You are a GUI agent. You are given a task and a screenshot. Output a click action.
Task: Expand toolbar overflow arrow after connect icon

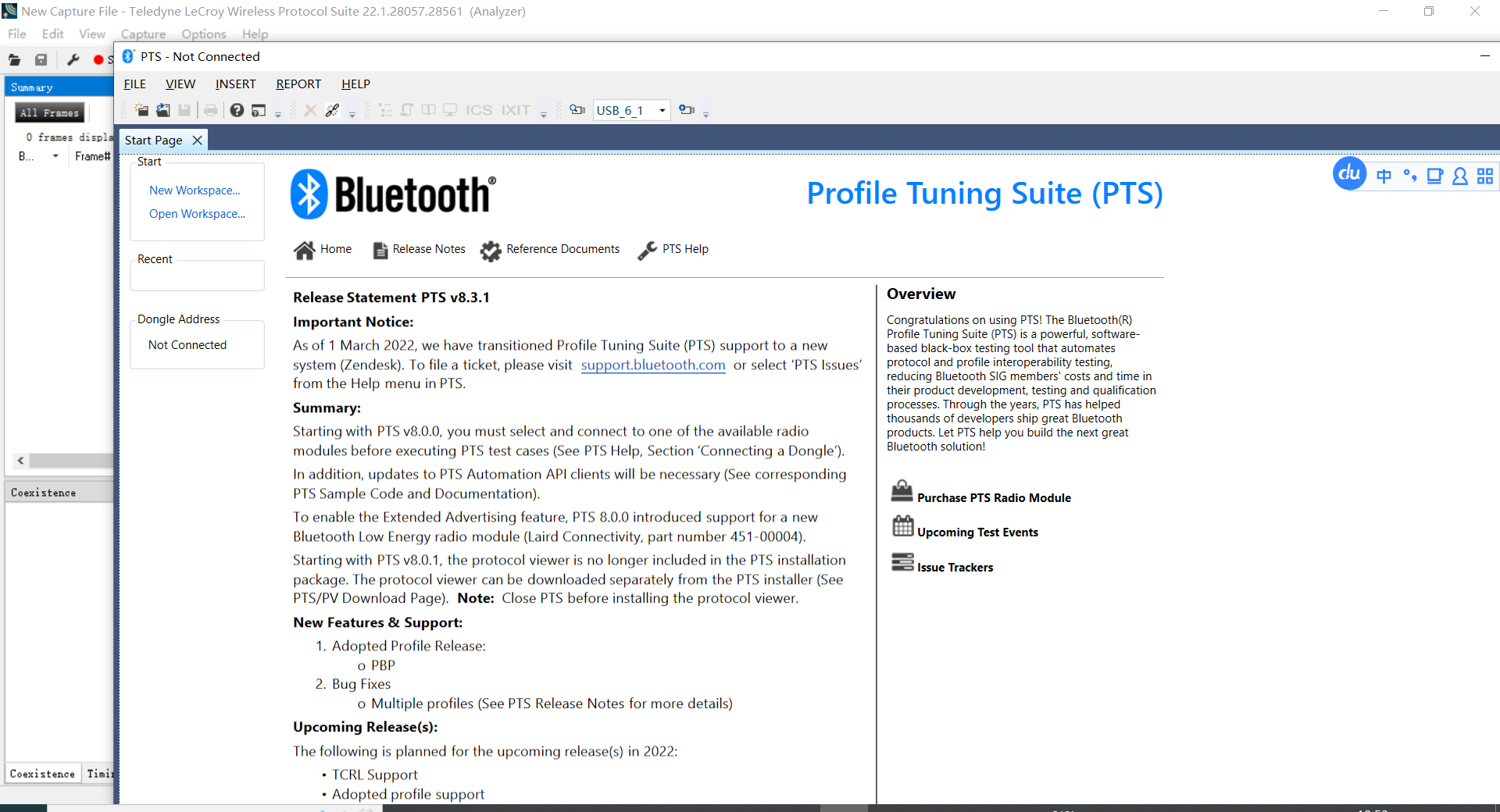[x=705, y=113]
